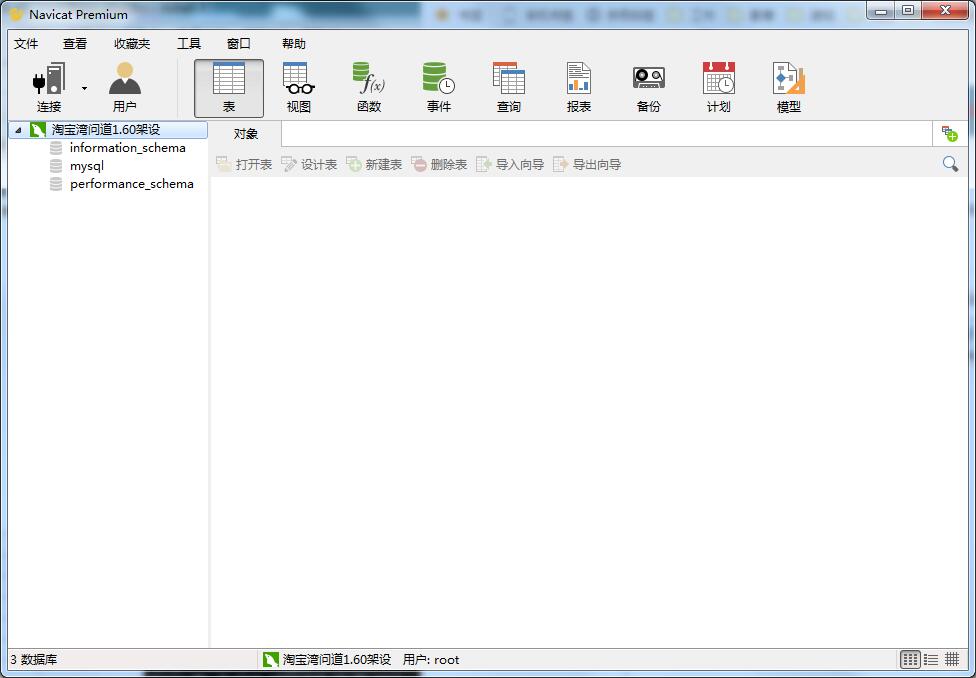Maximize the Navicat Premium window
This screenshot has height=678, width=976.
tap(908, 11)
